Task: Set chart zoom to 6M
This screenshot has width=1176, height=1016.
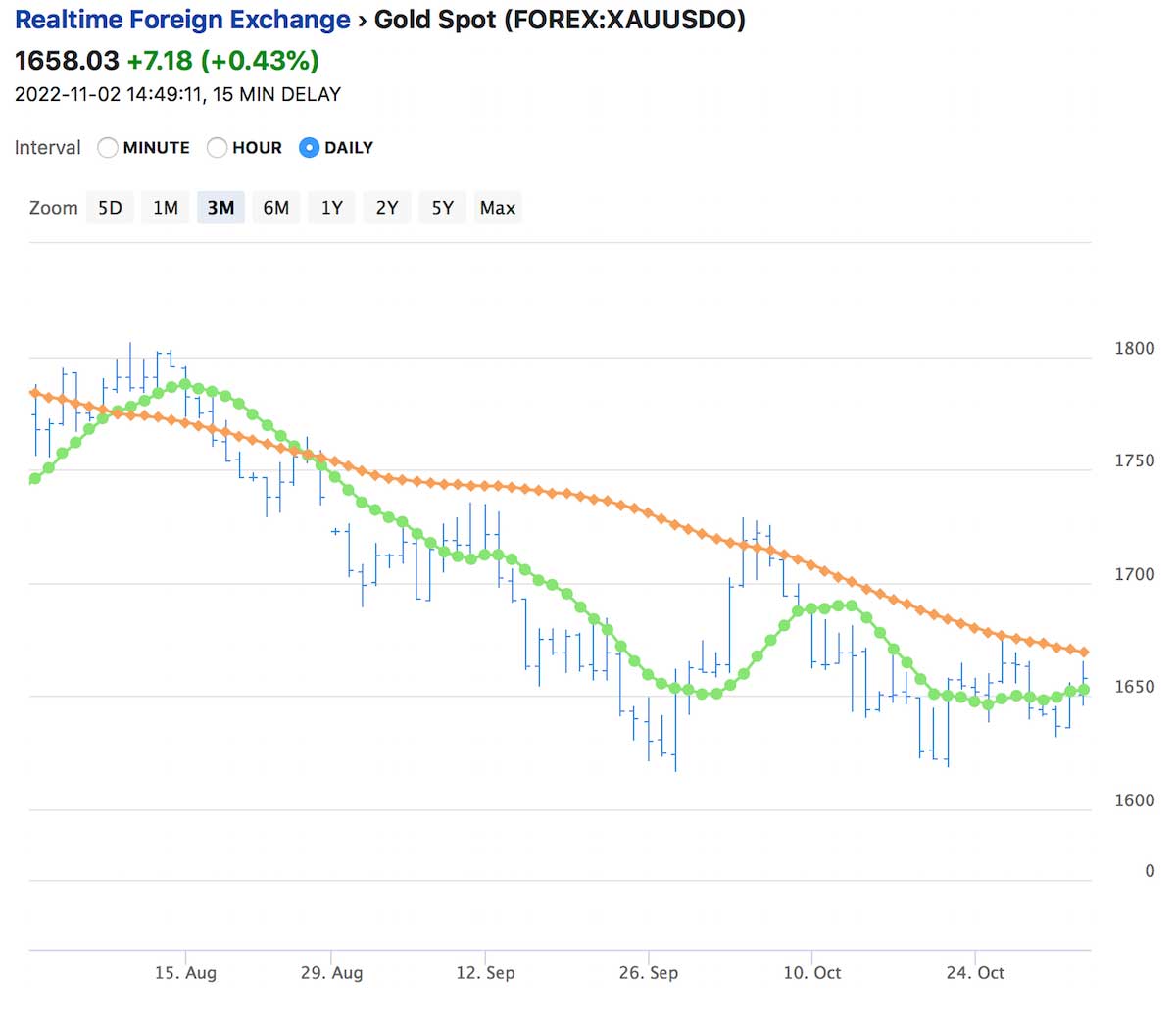Action: click(276, 208)
